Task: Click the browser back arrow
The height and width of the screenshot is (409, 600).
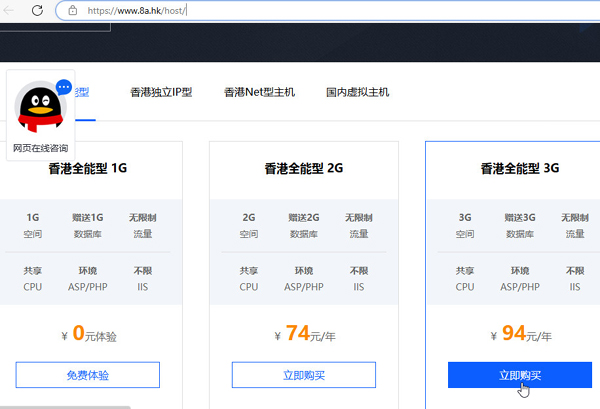Action: [x=8, y=10]
